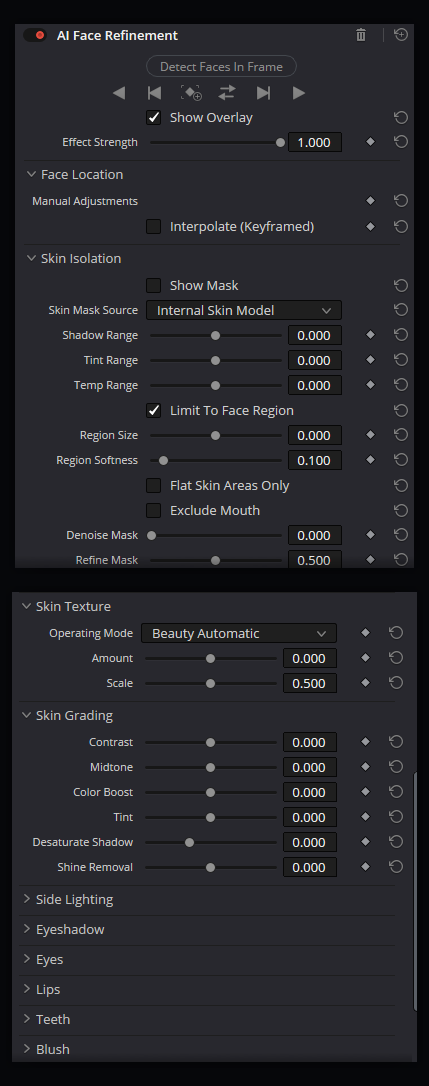Enable the Exclude Mouth checkbox
This screenshot has width=429, height=1086.
[154, 510]
